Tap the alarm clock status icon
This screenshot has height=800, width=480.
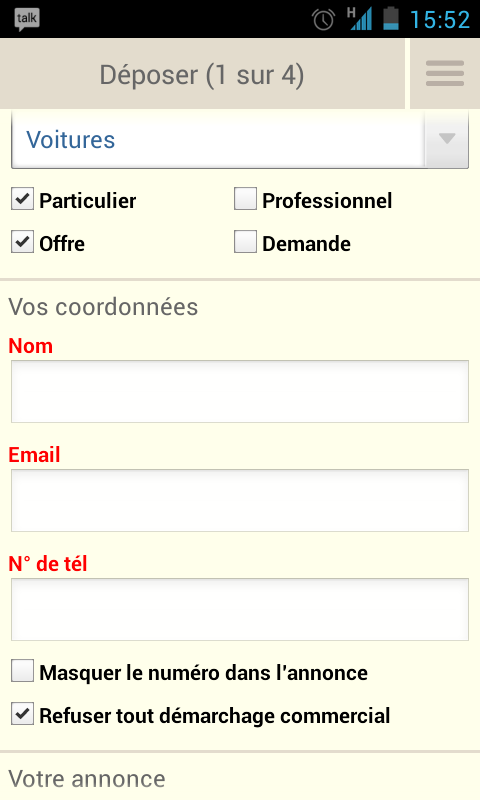click(323, 20)
